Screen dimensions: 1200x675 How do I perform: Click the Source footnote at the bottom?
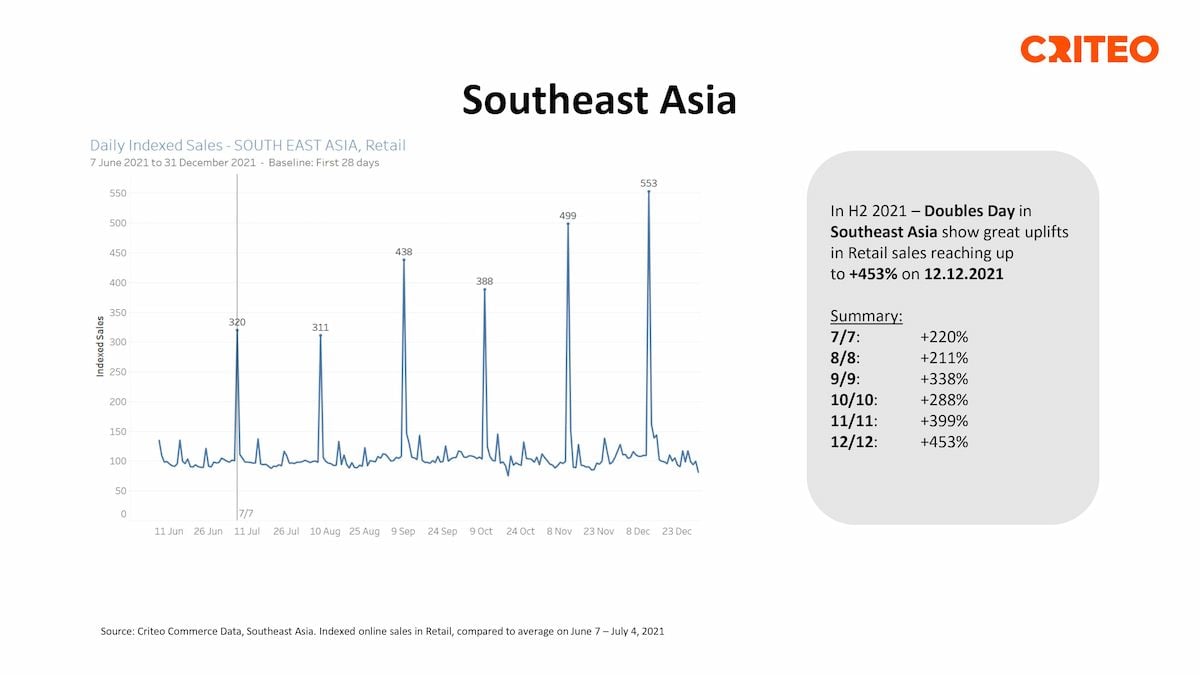pyautogui.click(x=383, y=631)
